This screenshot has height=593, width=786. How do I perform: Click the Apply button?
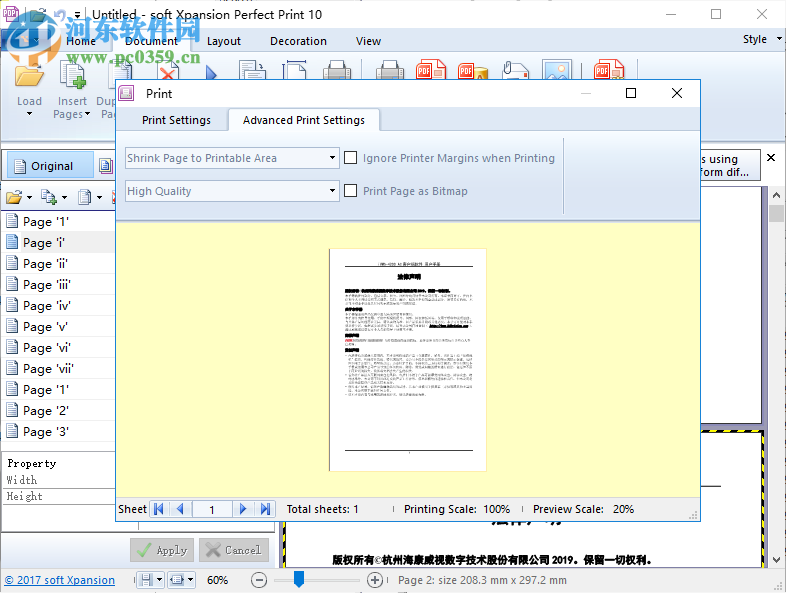[x=163, y=550]
